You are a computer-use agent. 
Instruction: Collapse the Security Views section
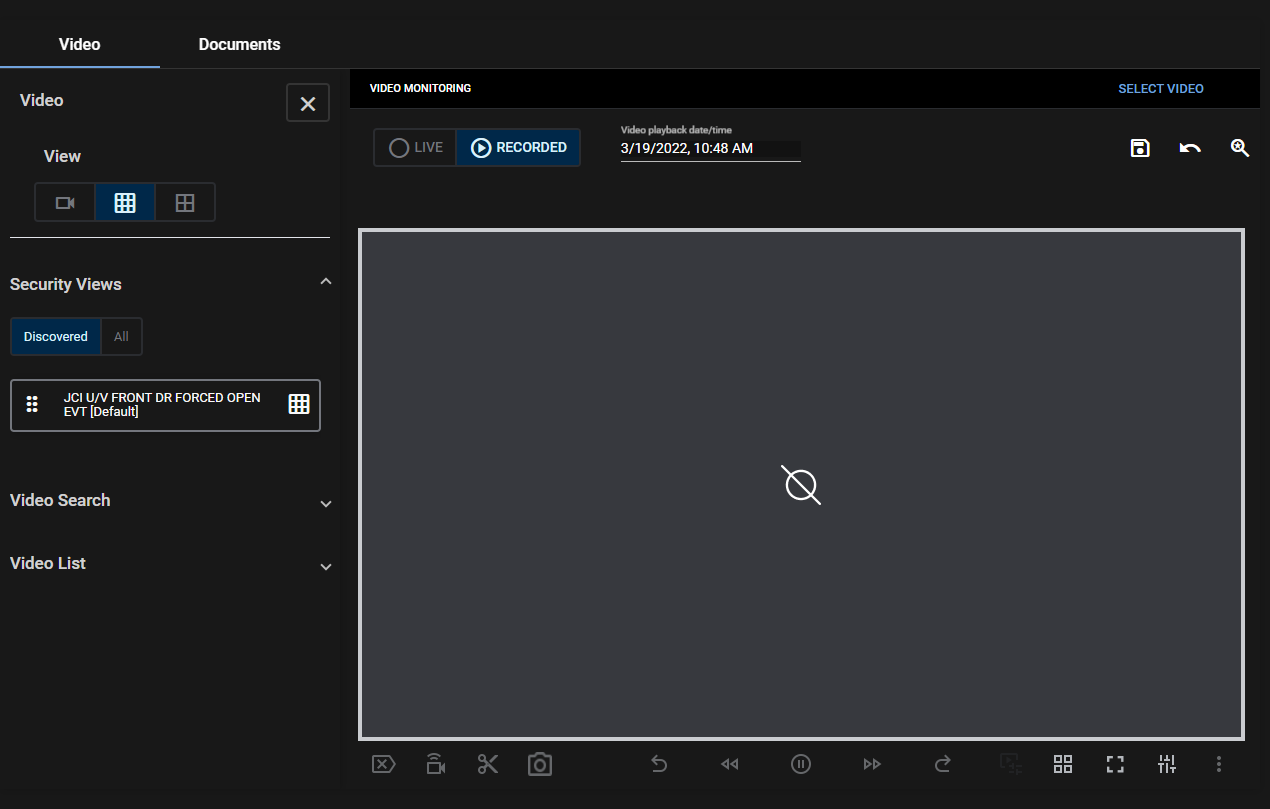pos(325,283)
